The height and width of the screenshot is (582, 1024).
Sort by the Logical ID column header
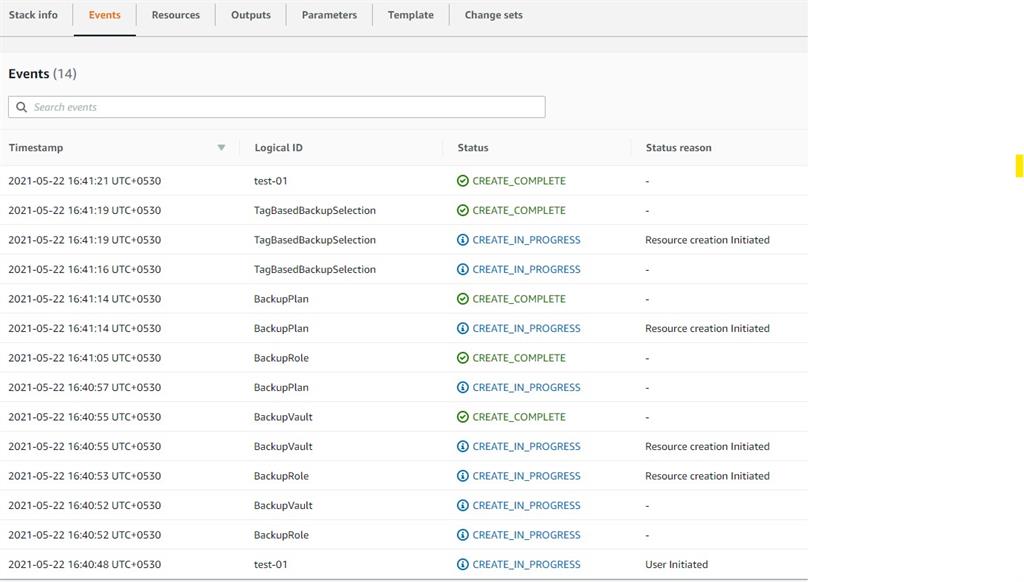tap(278, 148)
